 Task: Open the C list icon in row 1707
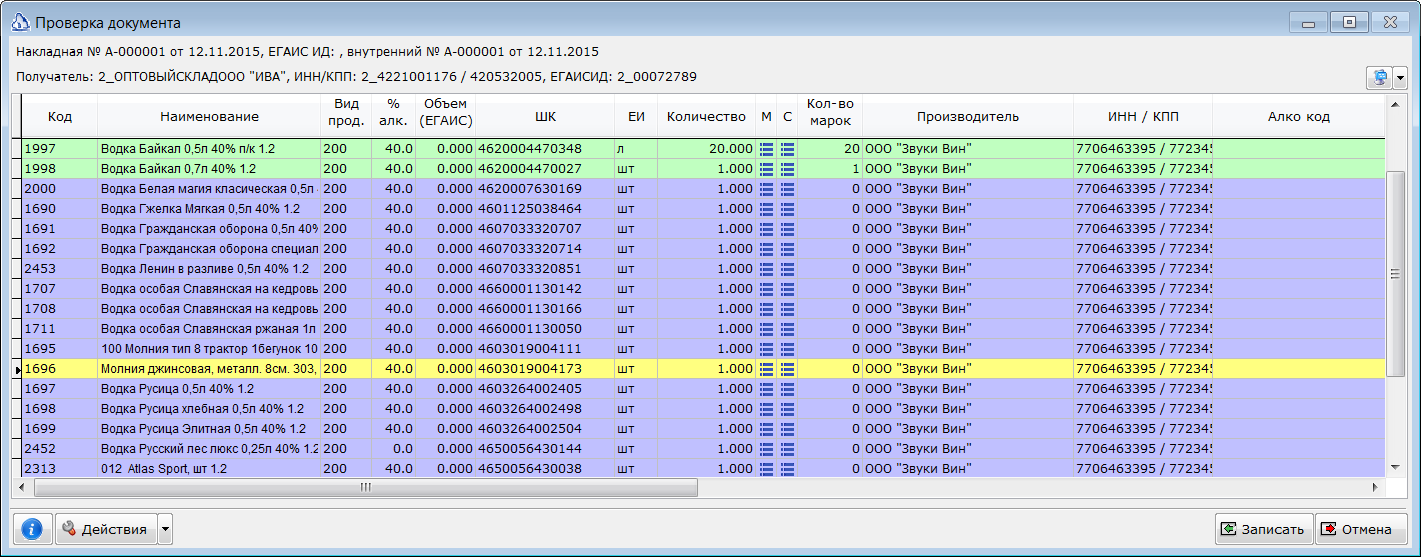pyautogui.click(x=787, y=288)
